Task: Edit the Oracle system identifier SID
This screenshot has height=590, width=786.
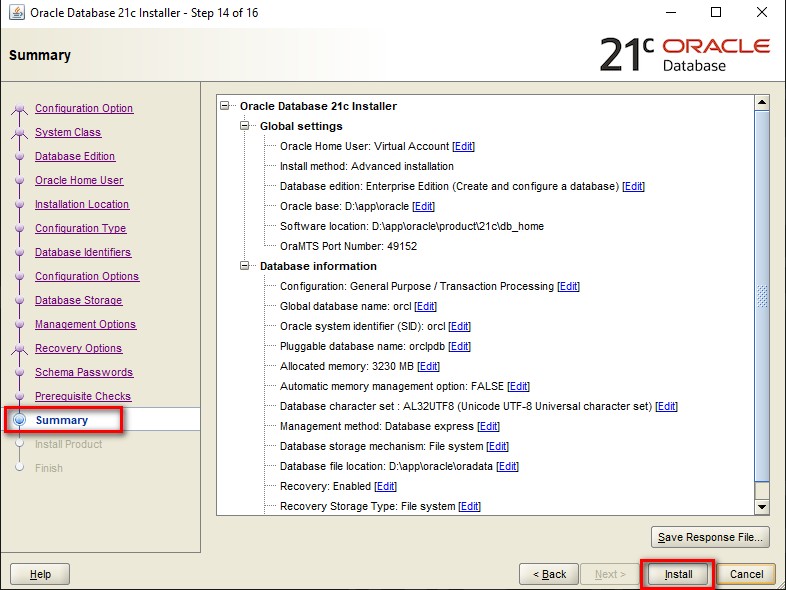Action: [x=459, y=326]
